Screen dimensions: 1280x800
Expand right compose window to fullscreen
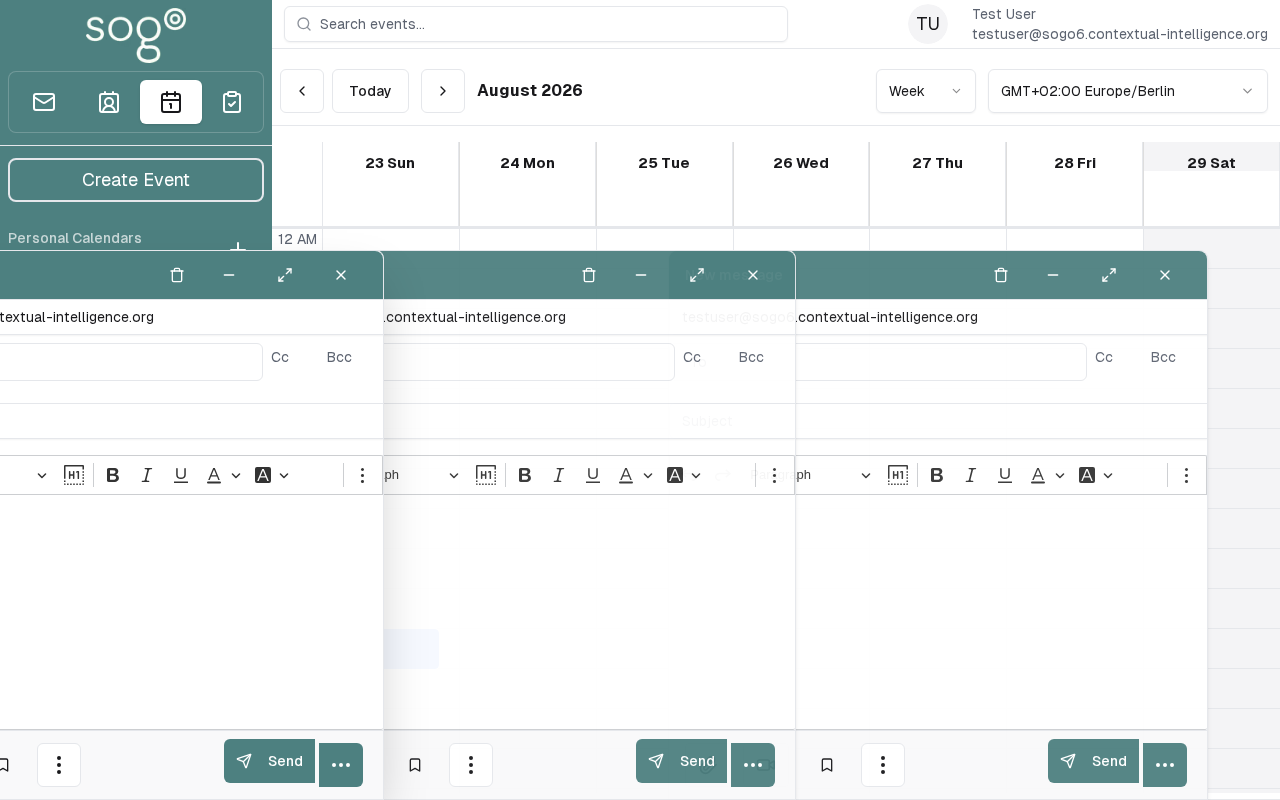pyautogui.click(x=1109, y=275)
